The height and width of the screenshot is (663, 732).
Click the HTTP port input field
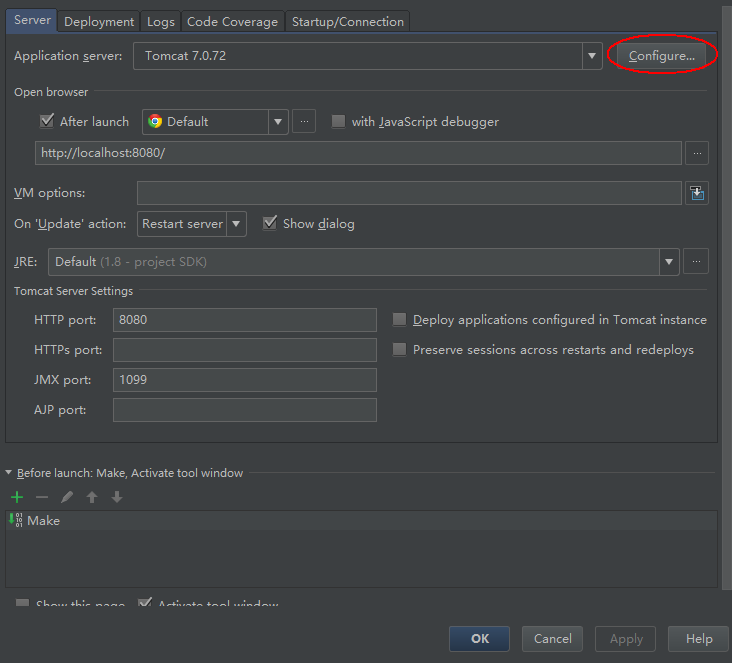pos(244,320)
